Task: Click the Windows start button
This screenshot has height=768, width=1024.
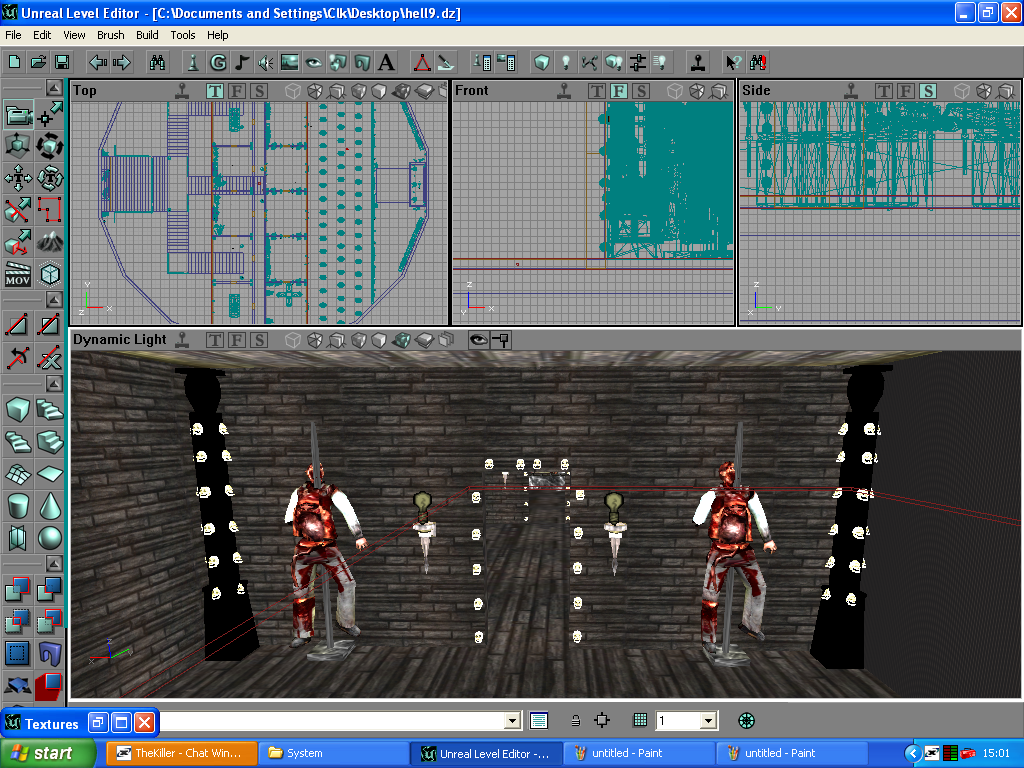Action: (x=48, y=753)
